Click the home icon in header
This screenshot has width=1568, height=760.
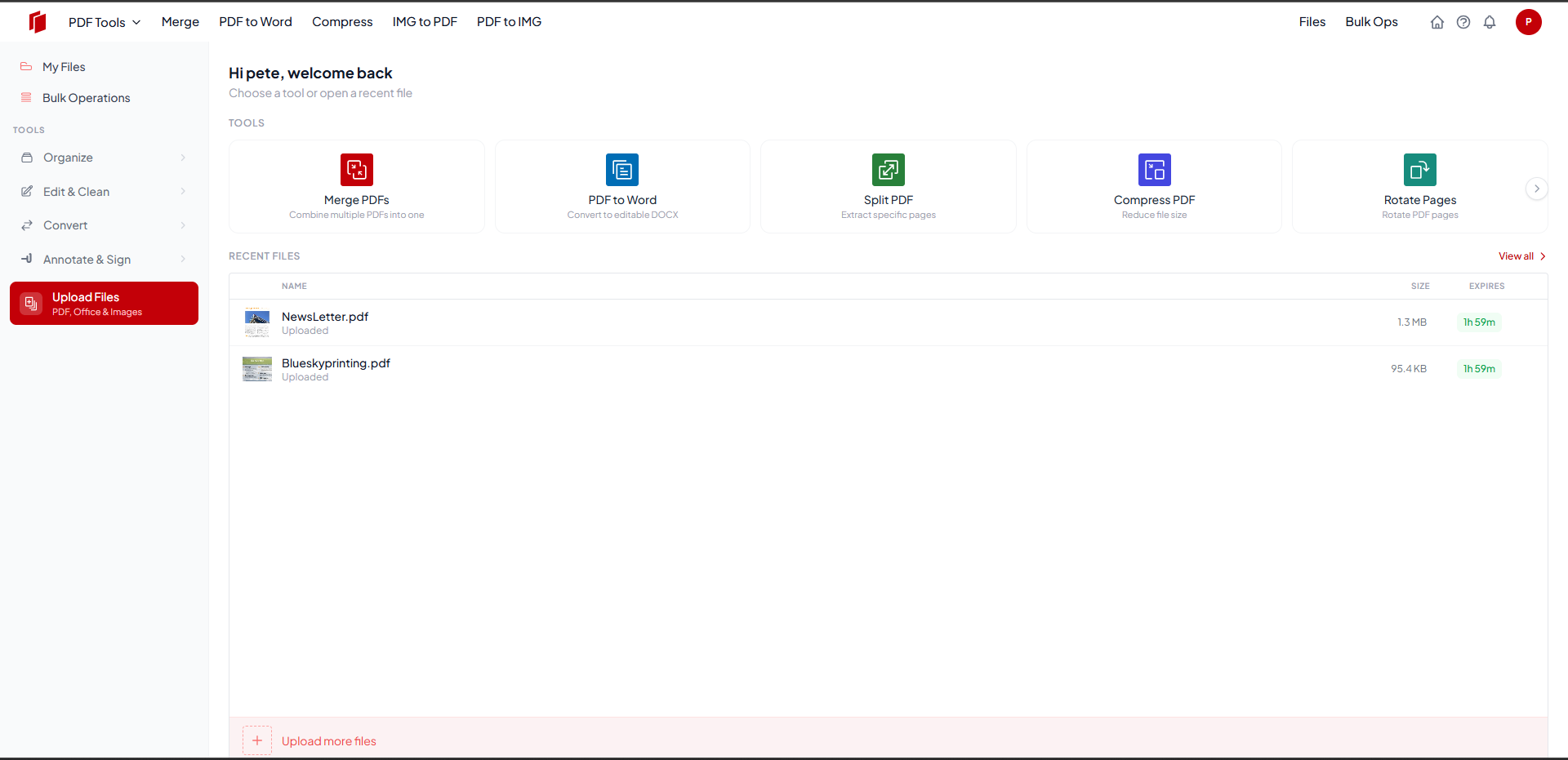pos(1437,22)
